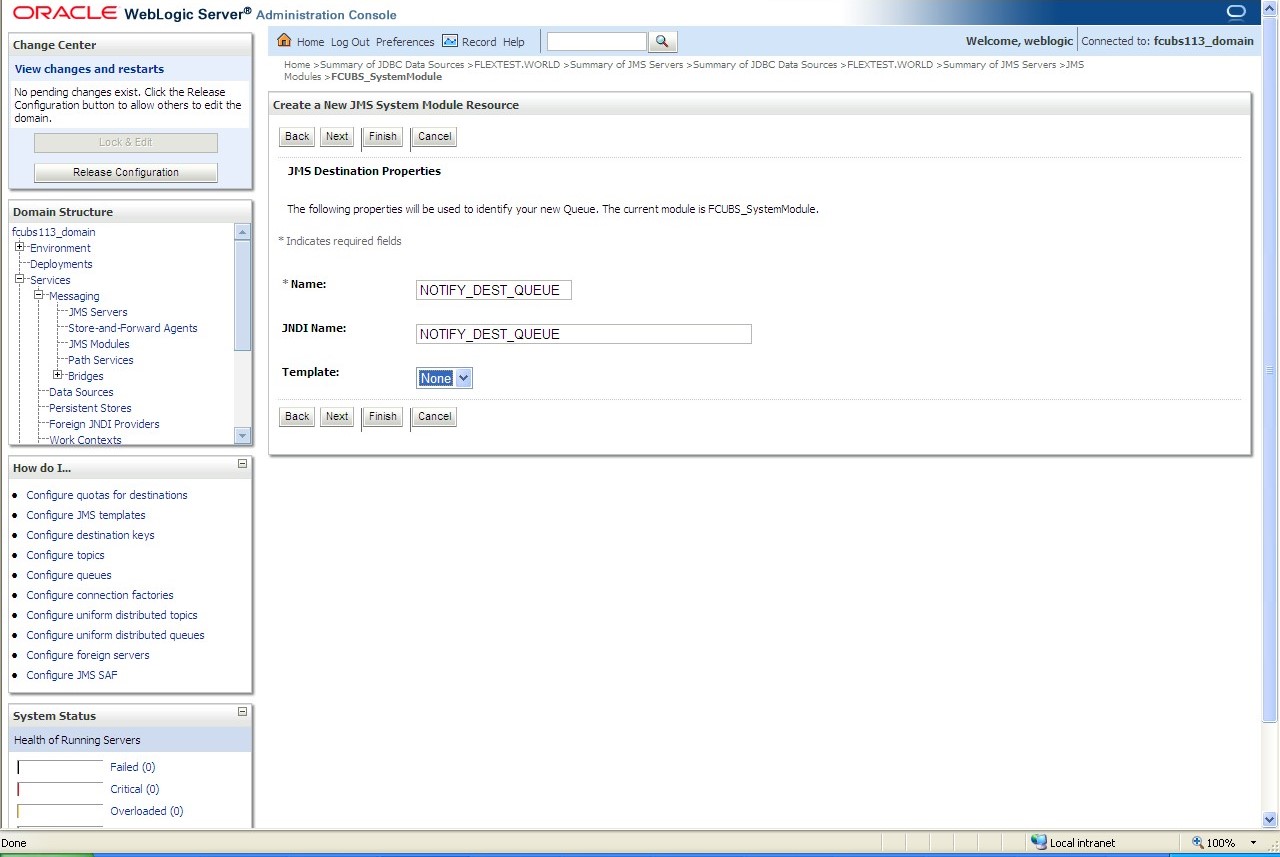Click the JNDI Name input field
Viewport: 1280px width, 857px height.
(584, 334)
